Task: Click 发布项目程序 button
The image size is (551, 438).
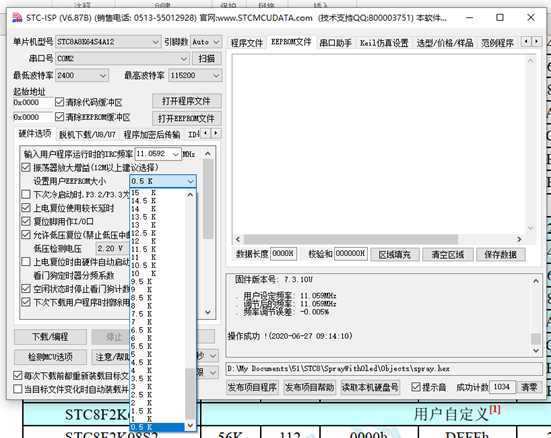Action: click(x=252, y=387)
